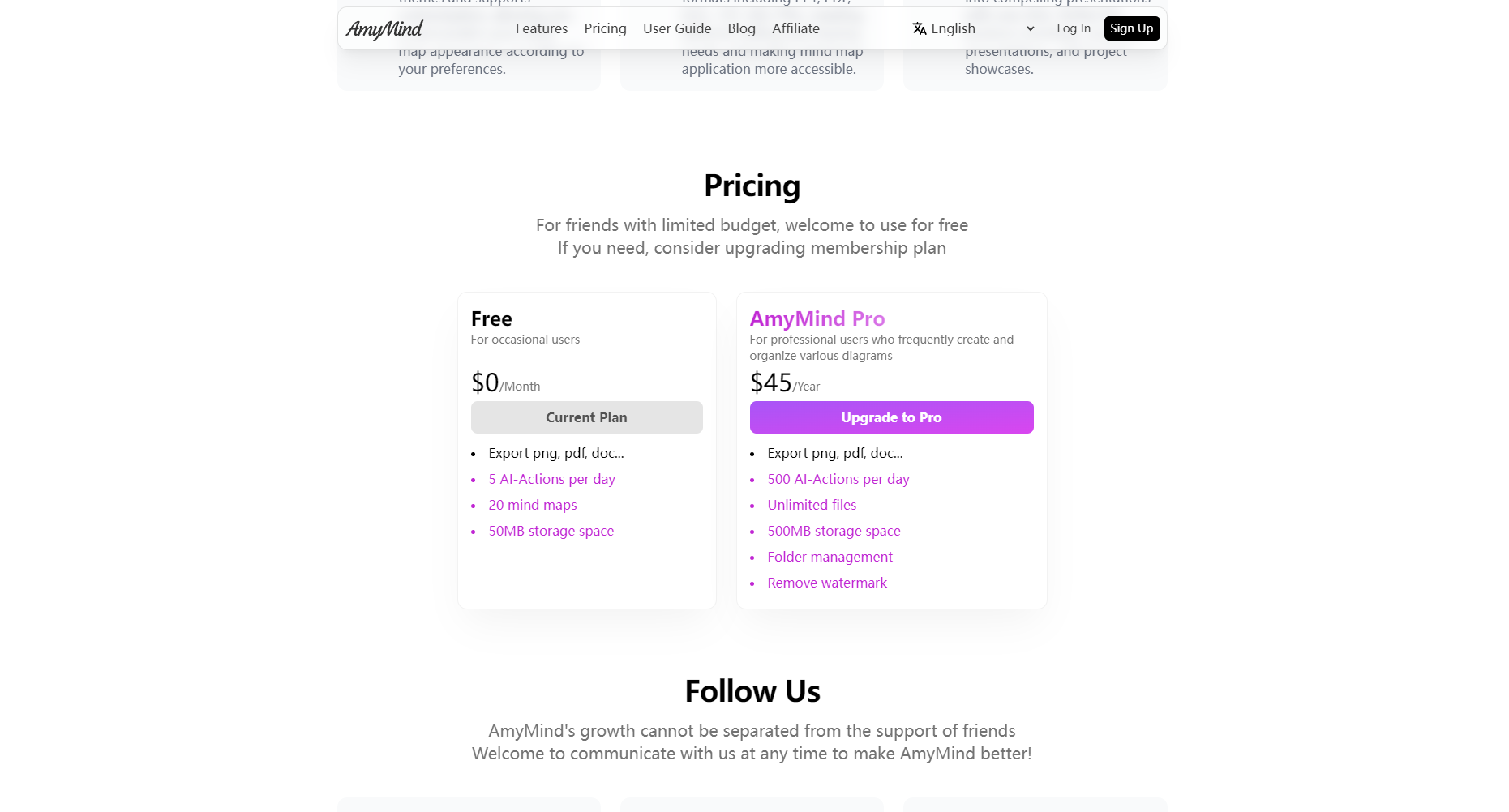Click the AmyMind Pro plan title
Image resolution: width=1509 pixels, height=812 pixels.
point(817,318)
